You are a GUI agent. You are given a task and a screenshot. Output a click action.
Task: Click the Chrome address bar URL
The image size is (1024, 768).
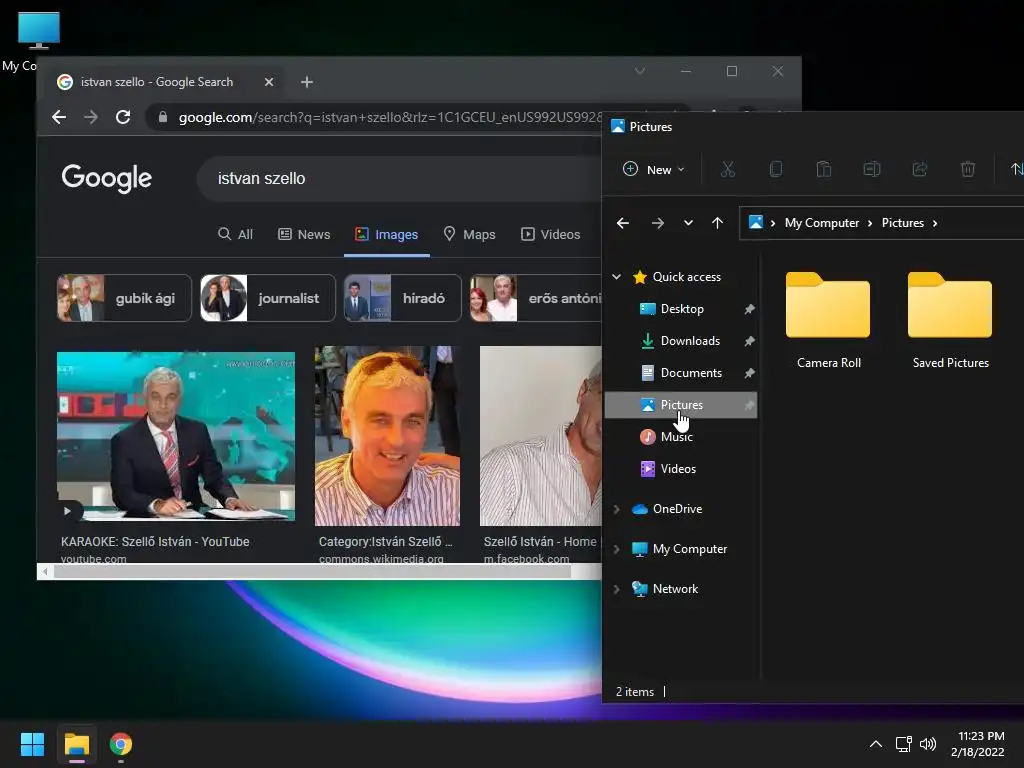[390, 118]
